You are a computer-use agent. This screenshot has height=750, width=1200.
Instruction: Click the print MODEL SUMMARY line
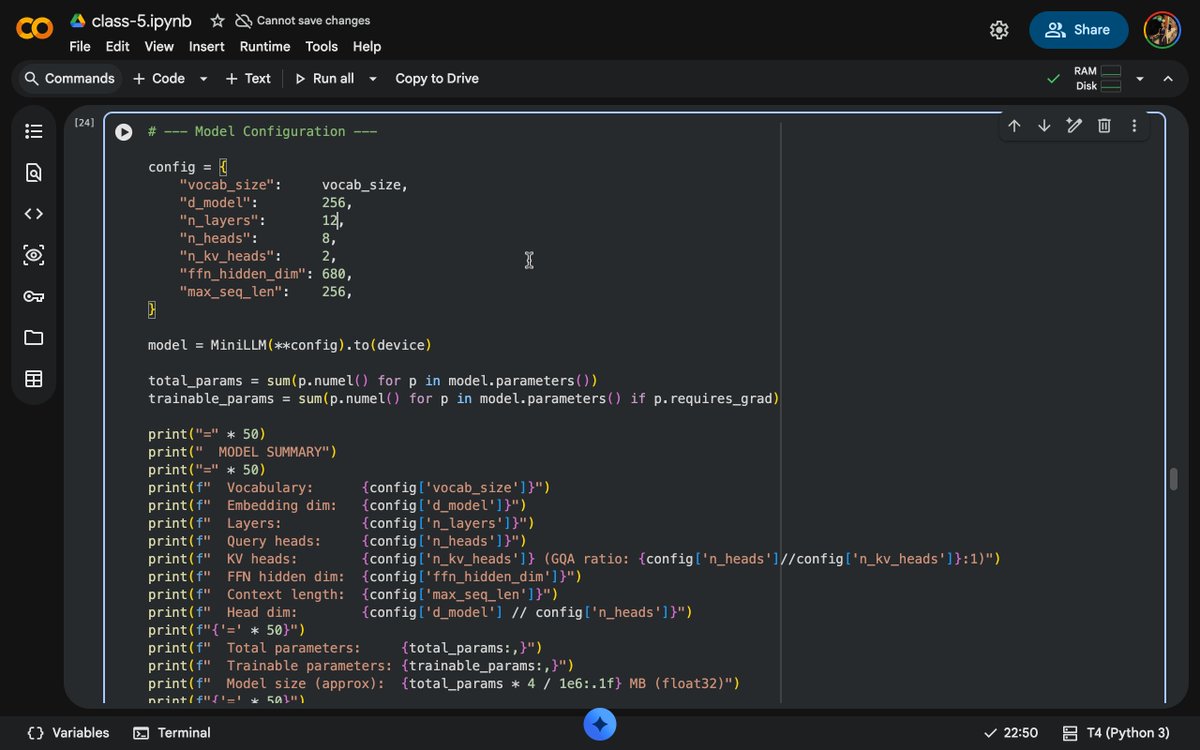(243, 452)
